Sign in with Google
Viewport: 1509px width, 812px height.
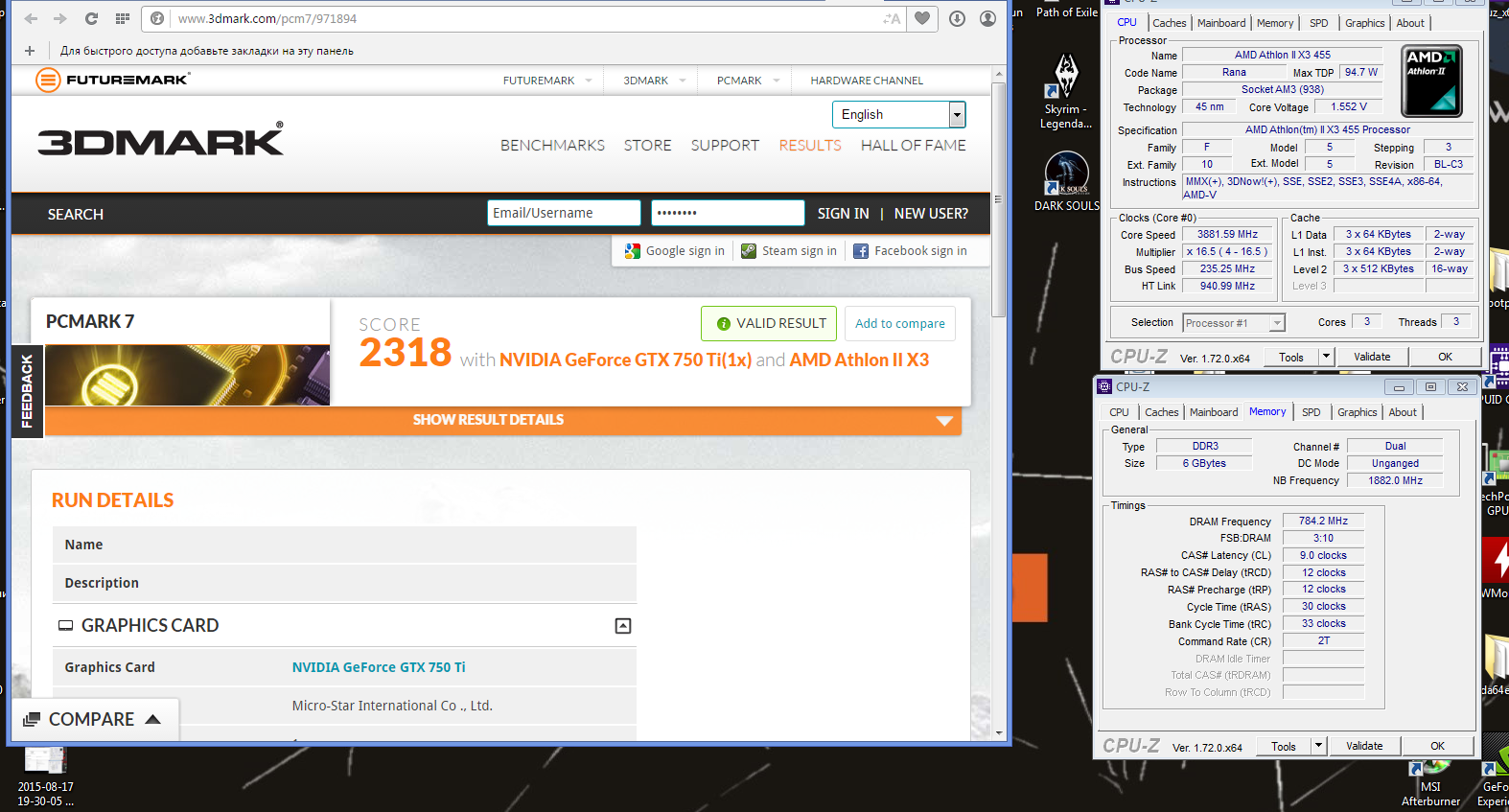[x=674, y=250]
